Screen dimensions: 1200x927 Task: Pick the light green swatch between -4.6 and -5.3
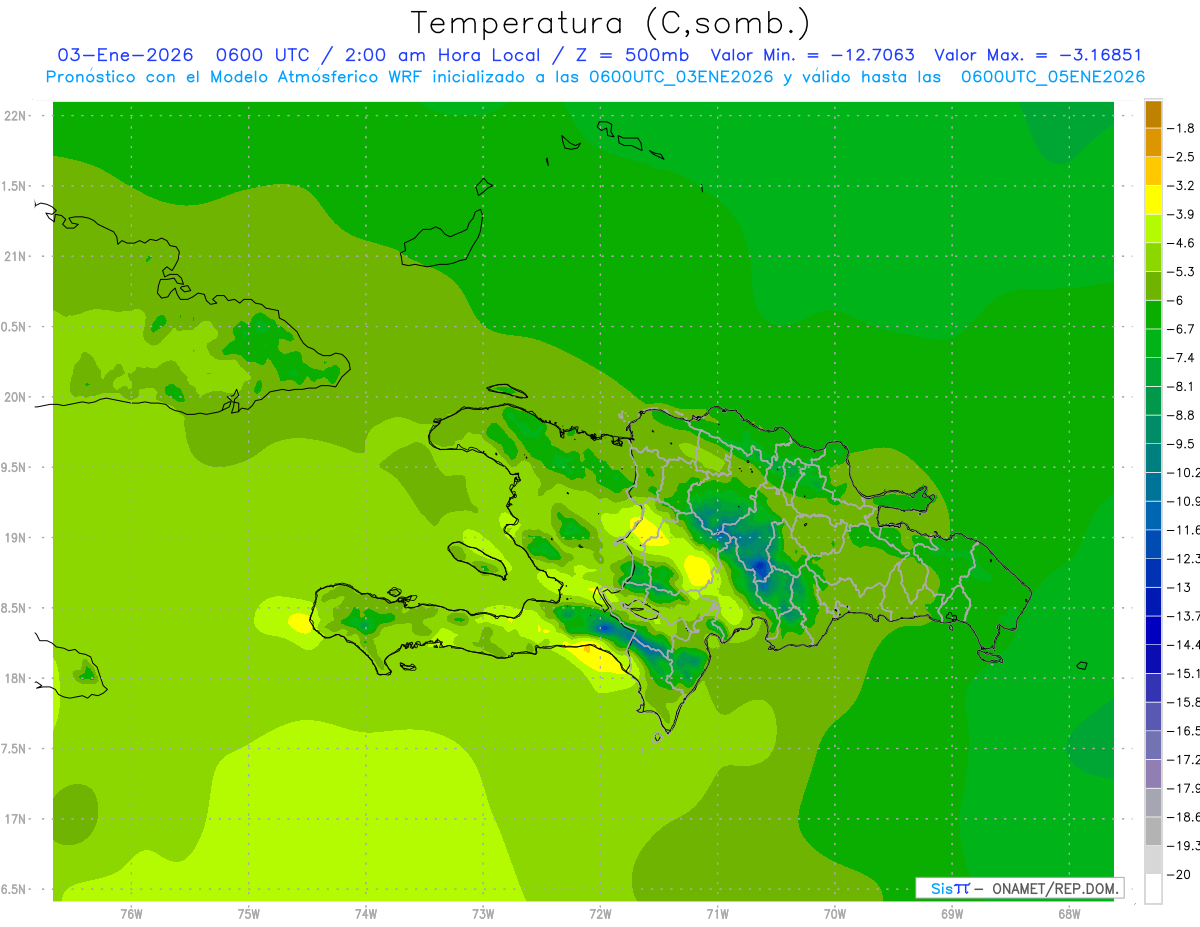click(1153, 257)
